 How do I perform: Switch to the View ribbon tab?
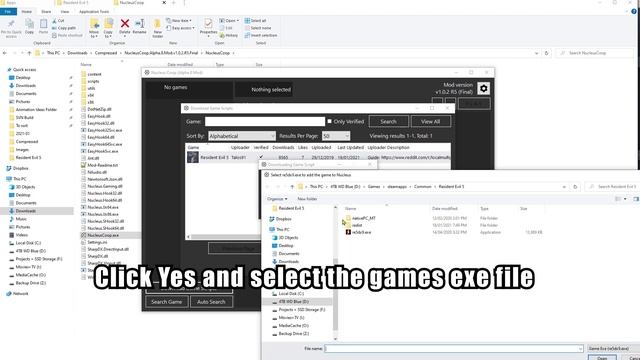pyautogui.click(x=64, y=11)
